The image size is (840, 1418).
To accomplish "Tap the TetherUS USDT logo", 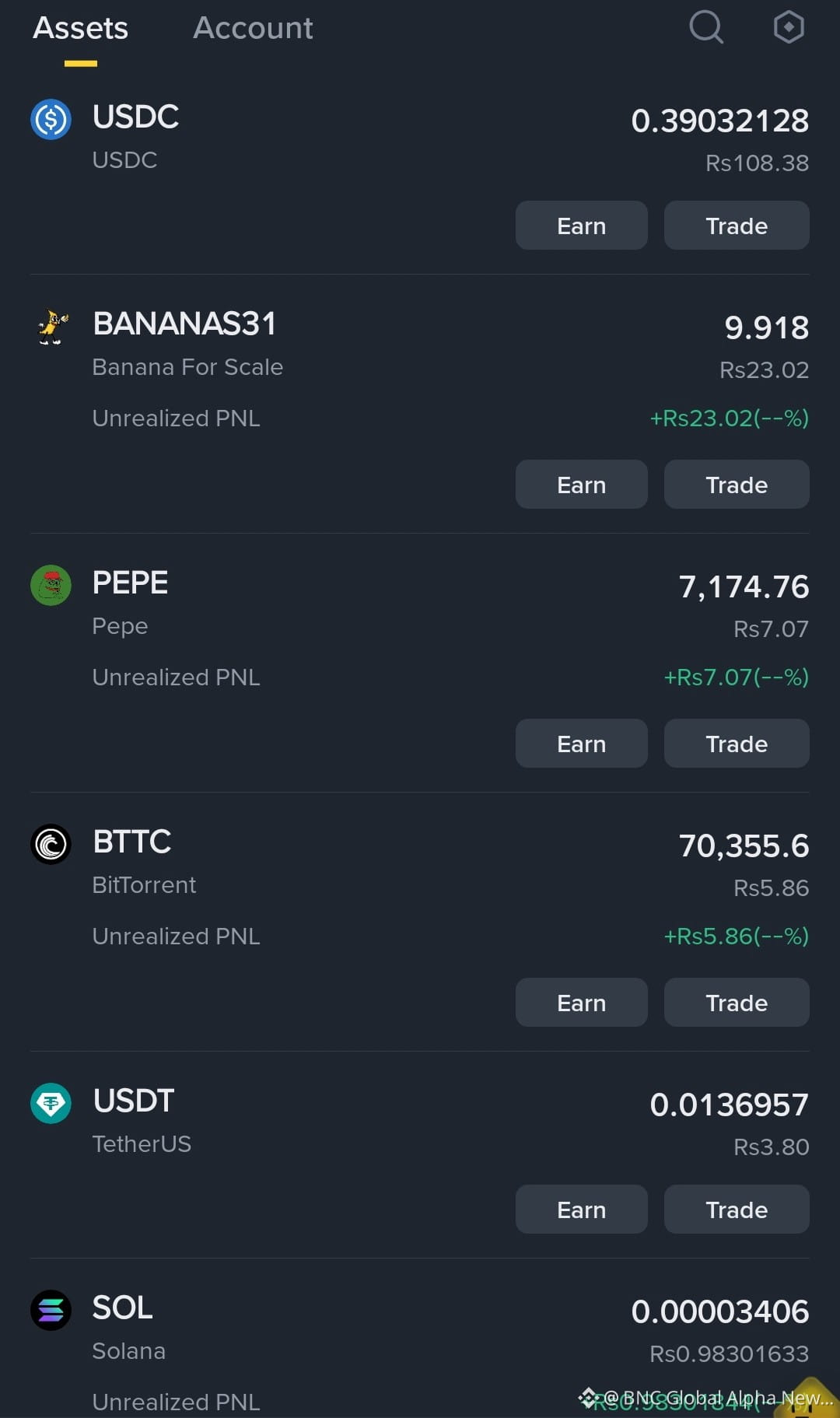I will [x=51, y=1103].
